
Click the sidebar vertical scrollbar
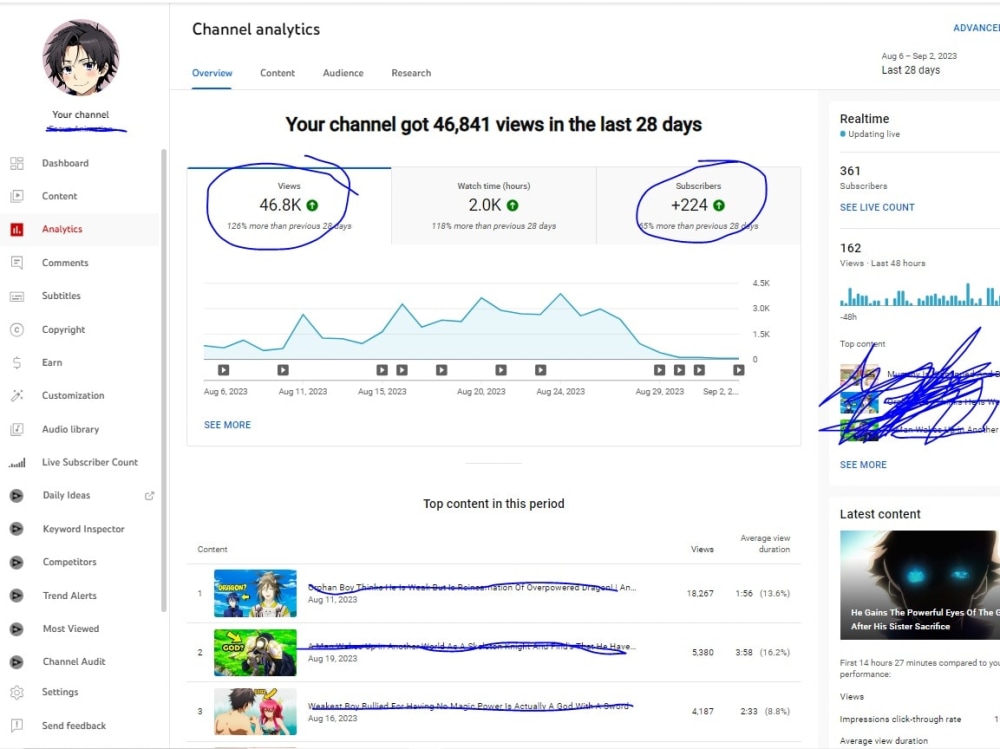click(x=164, y=381)
